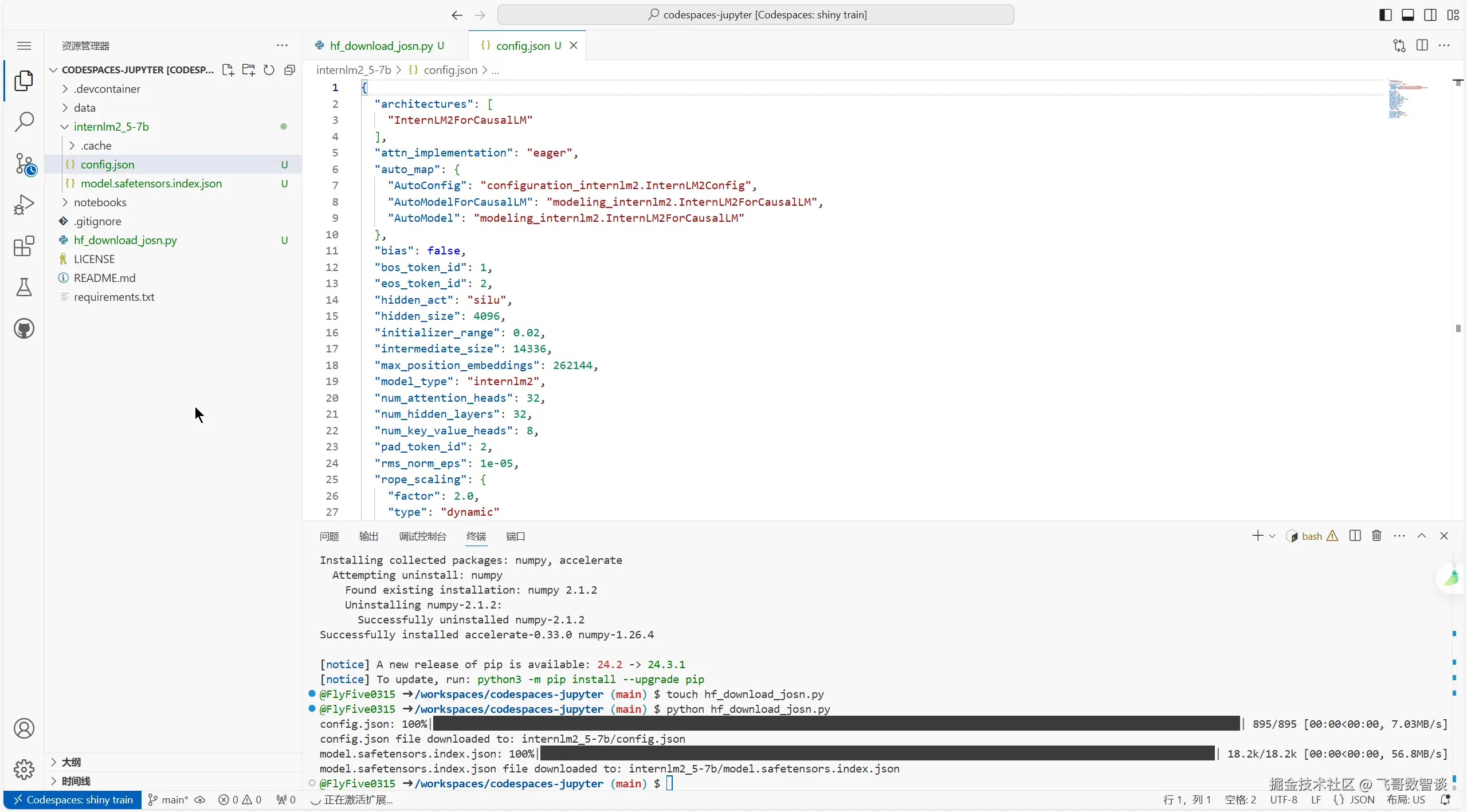Toggle the primary sidebar layout button
Viewport: 1467px width, 812px height.
pyautogui.click(x=1385, y=15)
